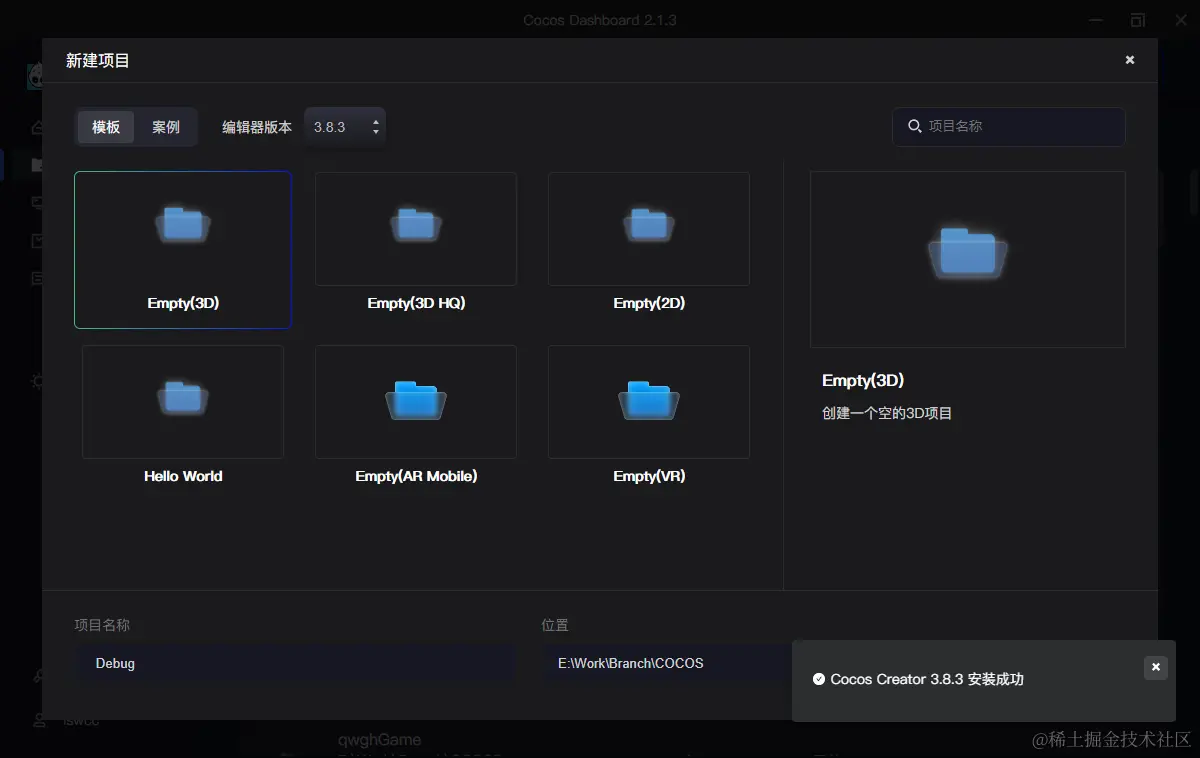Click the folder icon in Empty(3D HQ) card
The width and height of the screenshot is (1200, 758).
coord(416,224)
